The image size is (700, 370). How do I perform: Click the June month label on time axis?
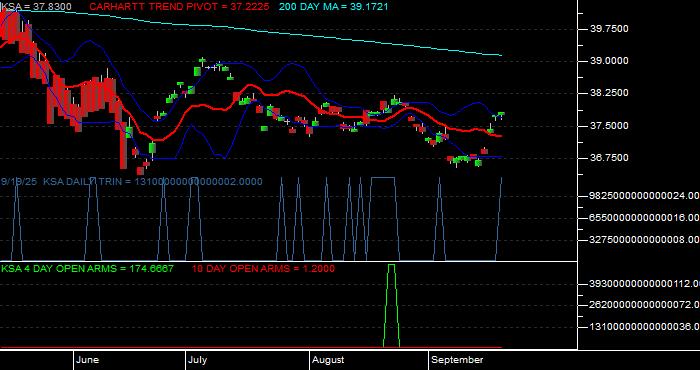pos(88,360)
